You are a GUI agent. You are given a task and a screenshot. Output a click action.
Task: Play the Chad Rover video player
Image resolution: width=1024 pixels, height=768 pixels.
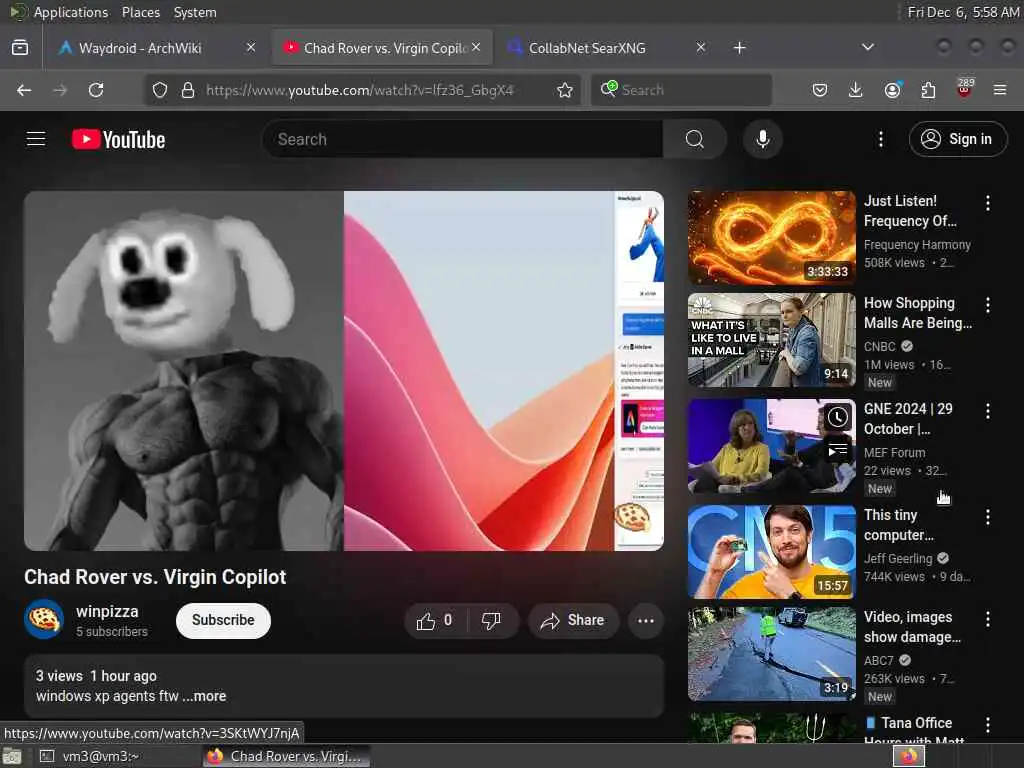point(344,371)
